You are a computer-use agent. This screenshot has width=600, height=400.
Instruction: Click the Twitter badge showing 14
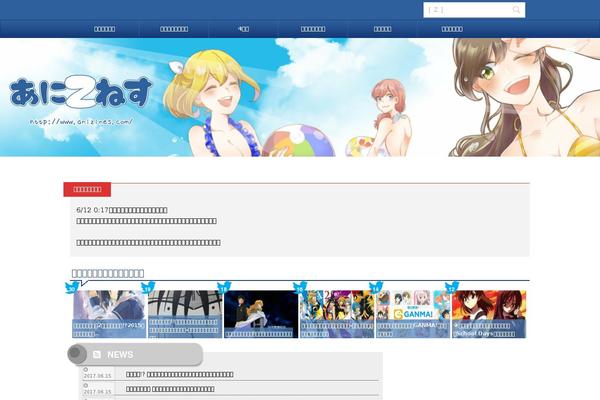click(376, 287)
